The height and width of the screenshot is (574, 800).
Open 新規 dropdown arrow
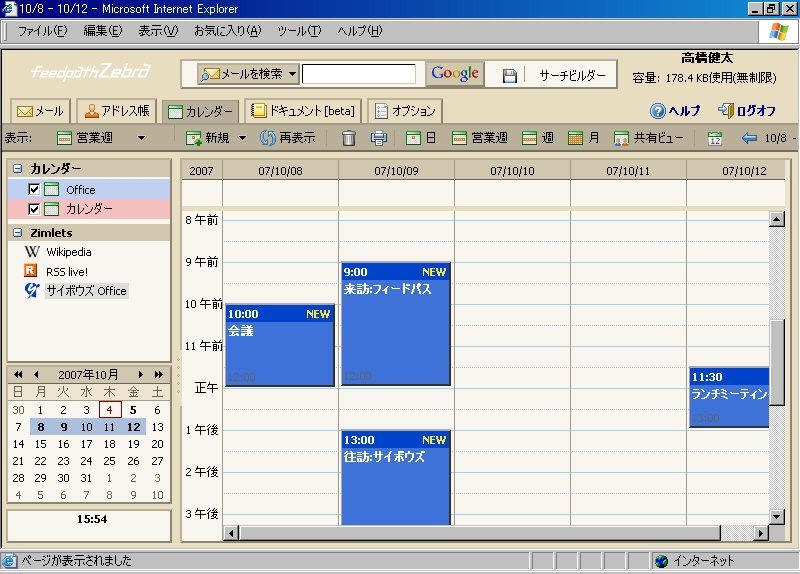[242, 138]
